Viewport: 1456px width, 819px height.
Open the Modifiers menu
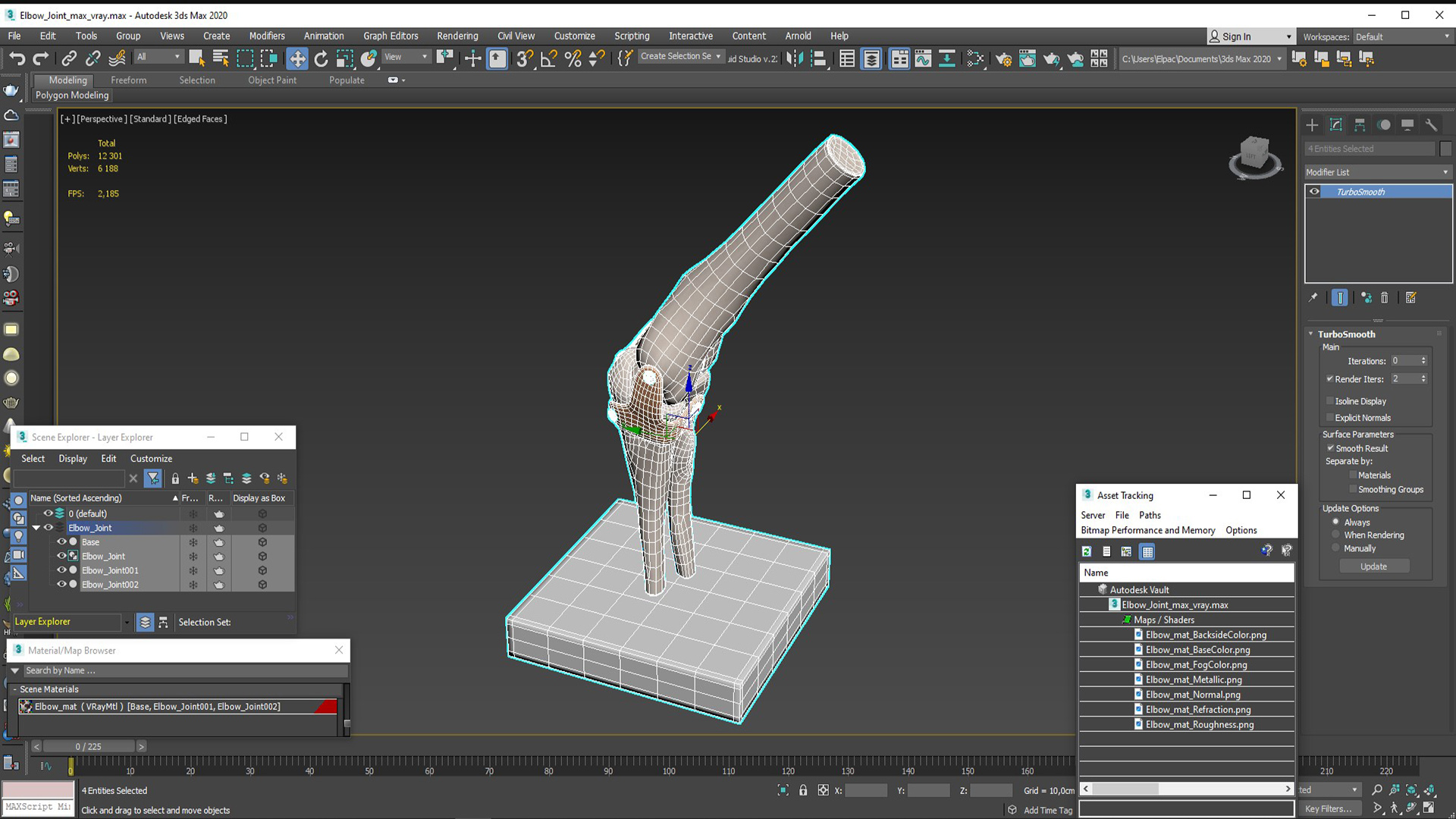[x=267, y=36]
